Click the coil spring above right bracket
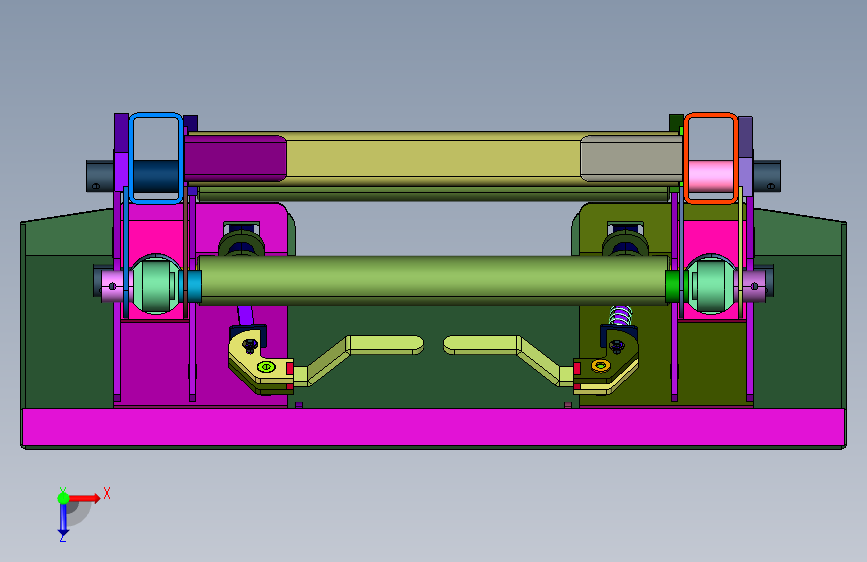Image resolution: width=867 pixels, height=562 pixels. (620, 316)
